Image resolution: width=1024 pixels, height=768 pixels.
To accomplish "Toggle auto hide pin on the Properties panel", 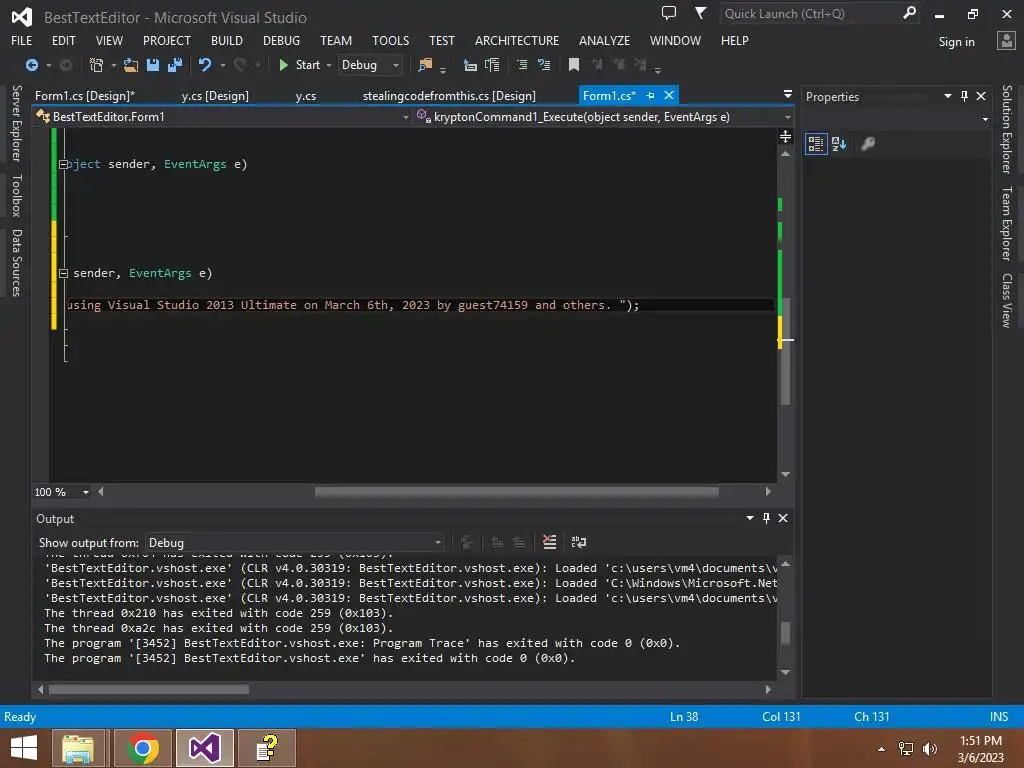I will tap(964, 96).
